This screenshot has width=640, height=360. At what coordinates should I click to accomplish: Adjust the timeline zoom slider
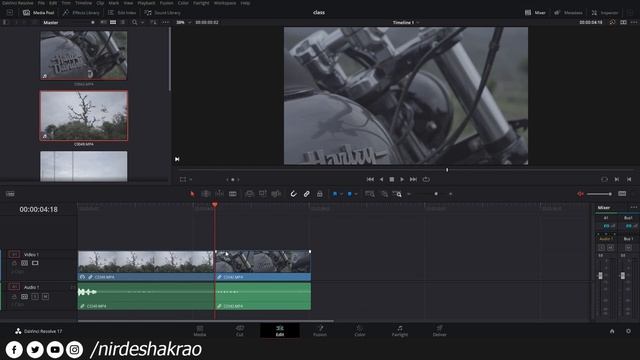click(436, 194)
